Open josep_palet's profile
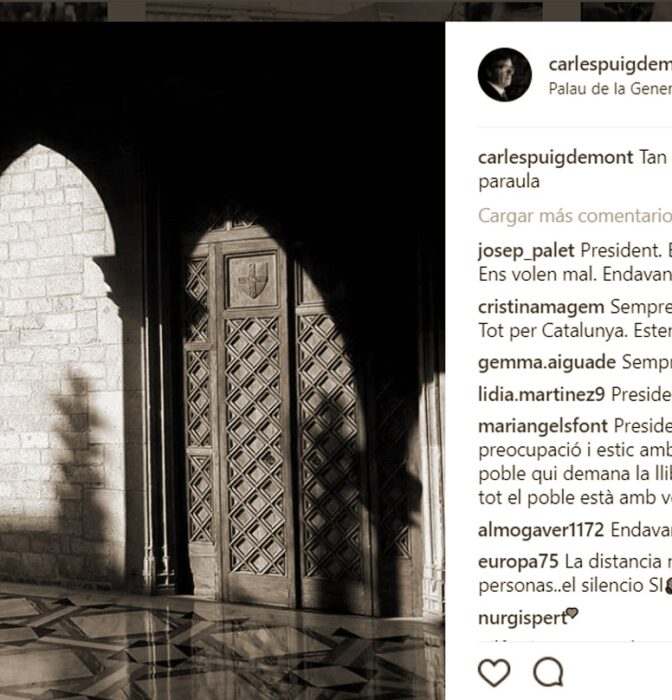 [x=526, y=251]
